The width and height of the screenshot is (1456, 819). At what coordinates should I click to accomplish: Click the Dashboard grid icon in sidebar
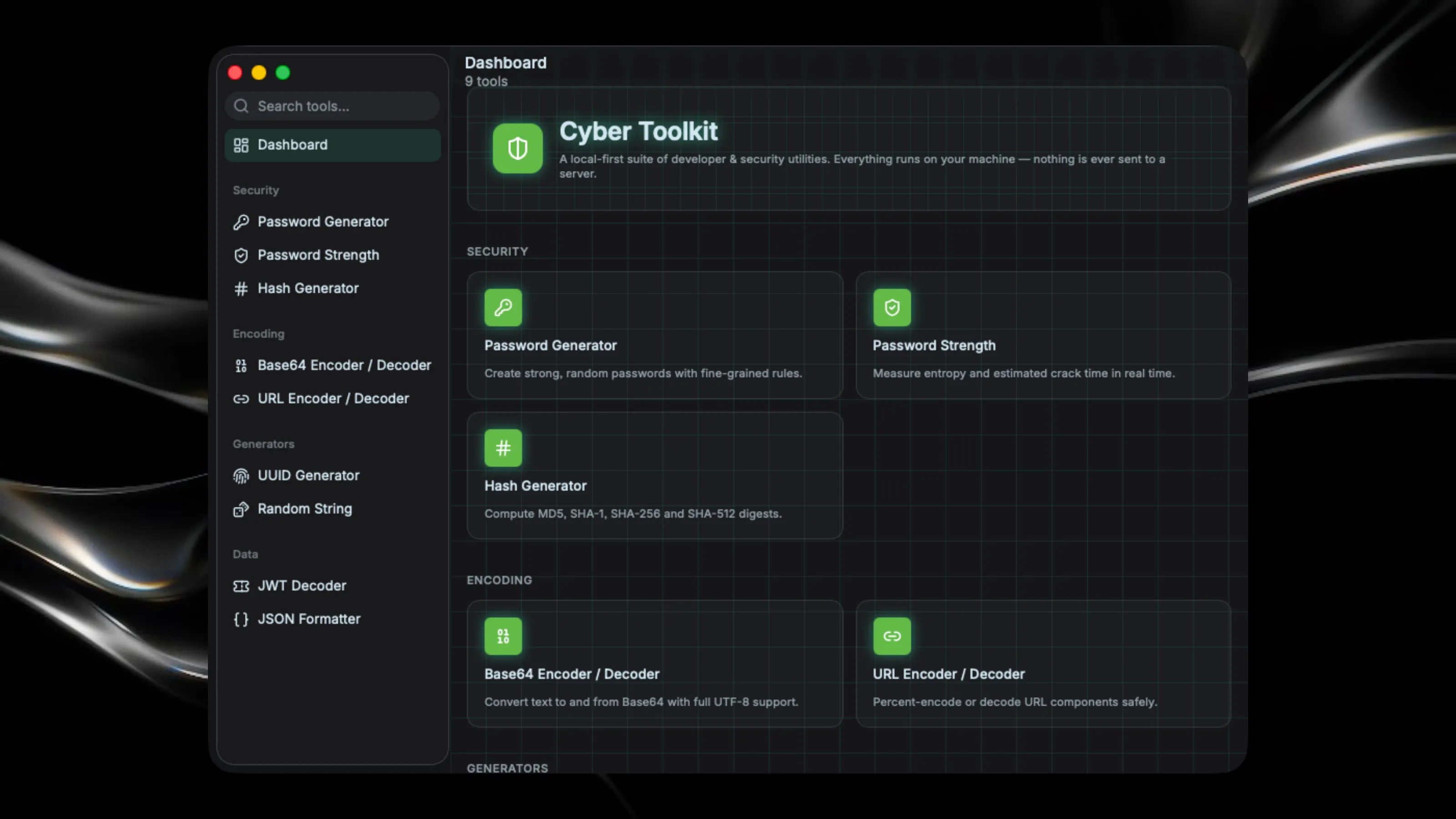click(x=241, y=145)
